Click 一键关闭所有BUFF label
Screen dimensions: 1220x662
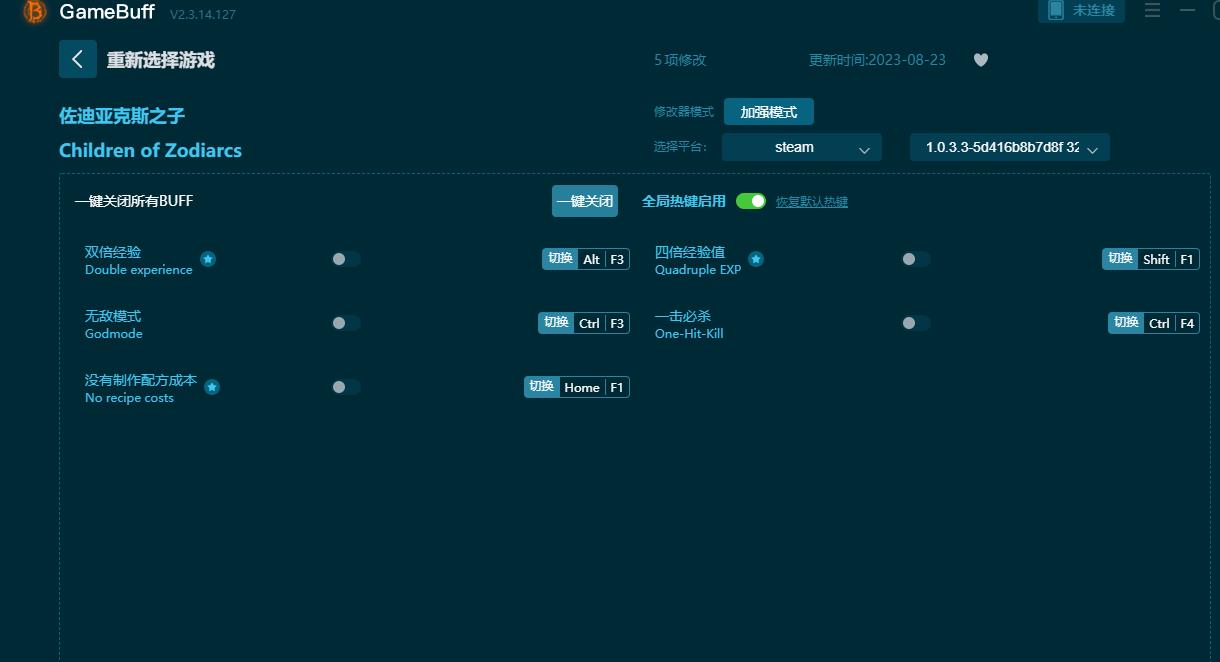pyautogui.click(x=134, y=201)
